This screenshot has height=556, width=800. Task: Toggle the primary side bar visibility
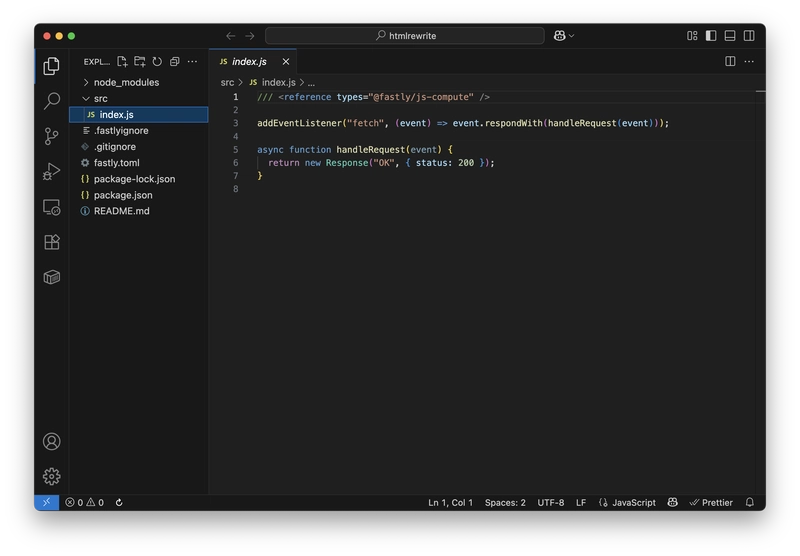(x=711, y=36)
